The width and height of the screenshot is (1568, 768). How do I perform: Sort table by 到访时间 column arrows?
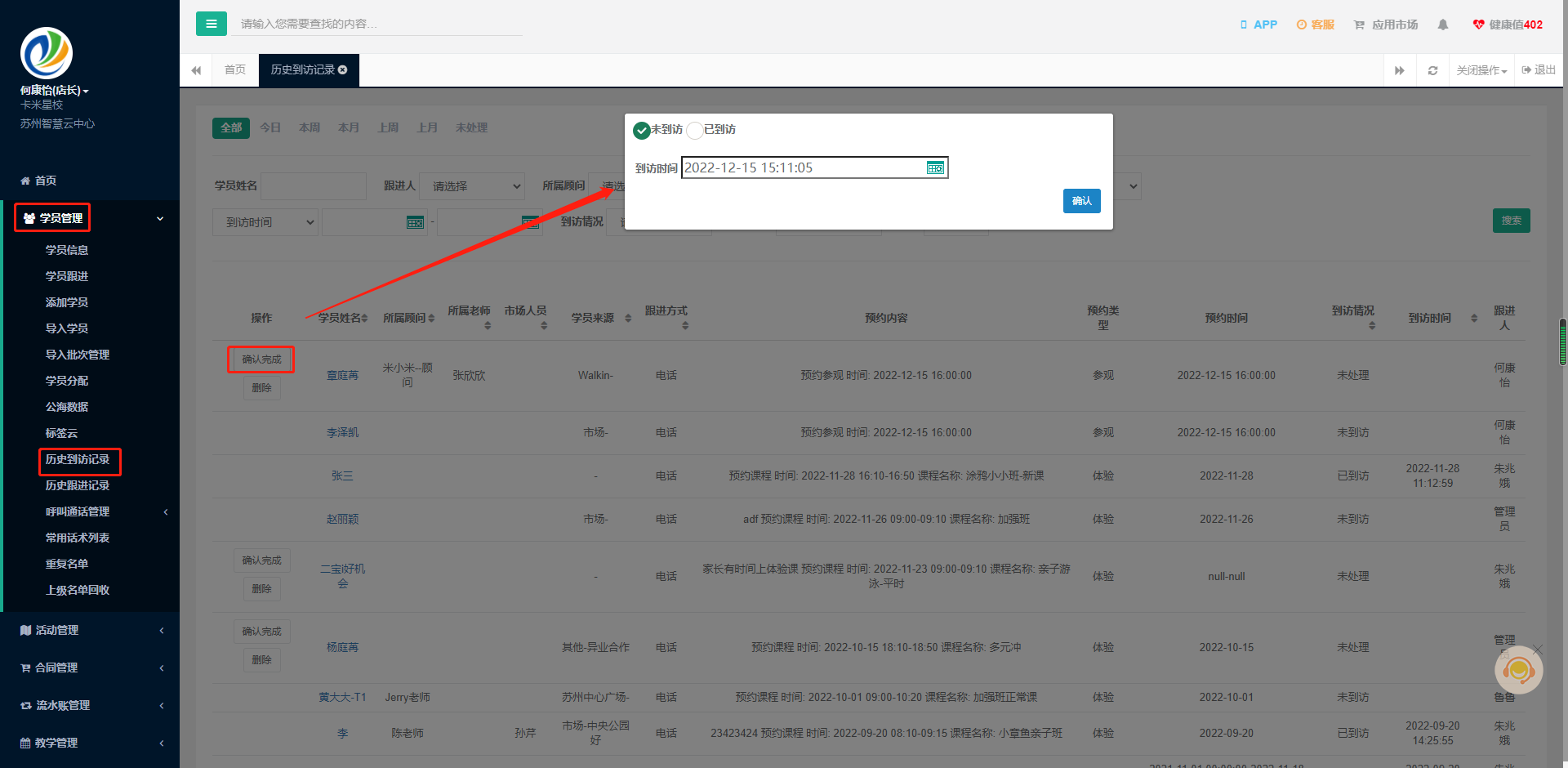point(1474,318)
